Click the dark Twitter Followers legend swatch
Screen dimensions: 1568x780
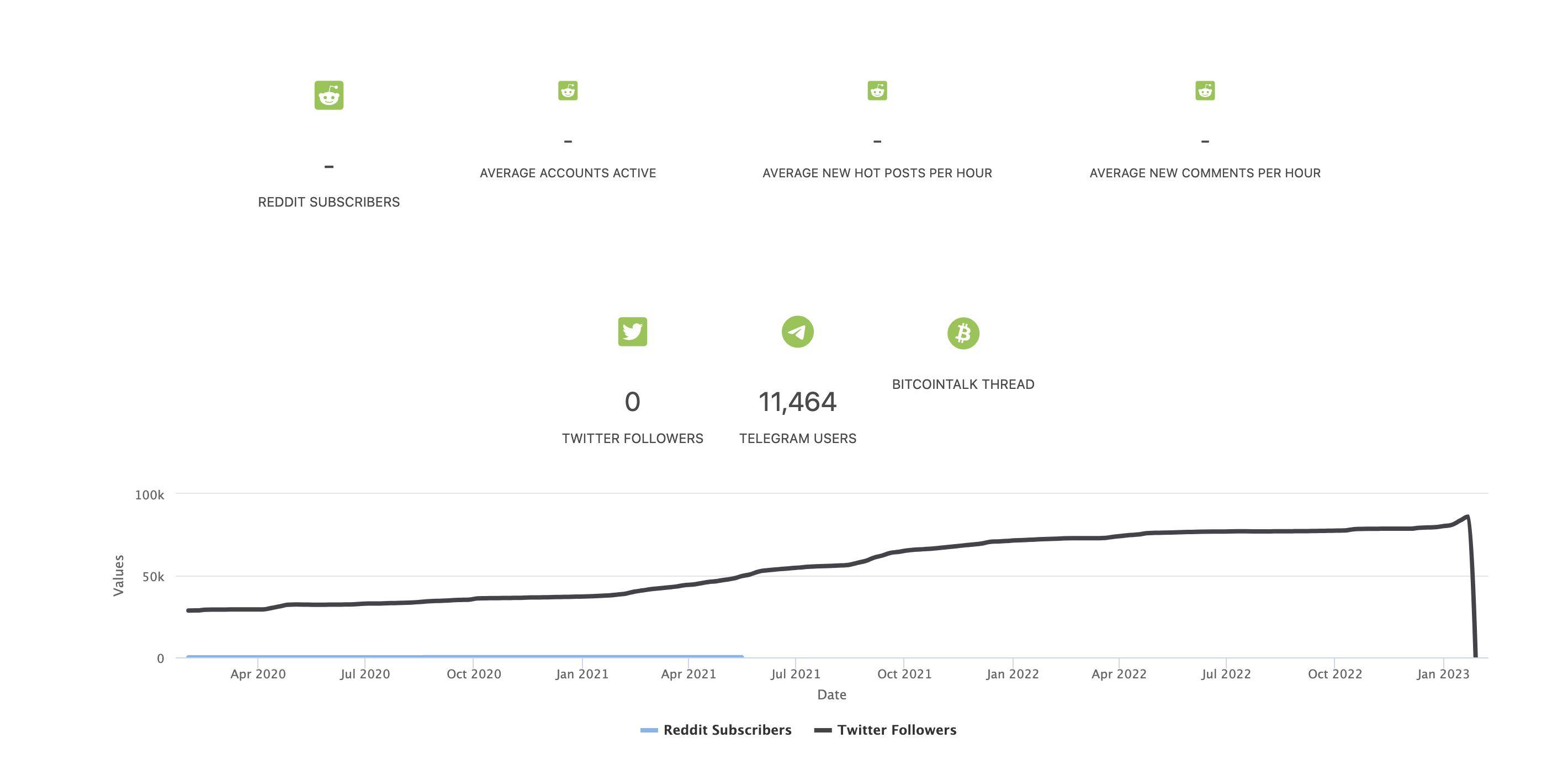pyautogui.click(x=823, y=730)
